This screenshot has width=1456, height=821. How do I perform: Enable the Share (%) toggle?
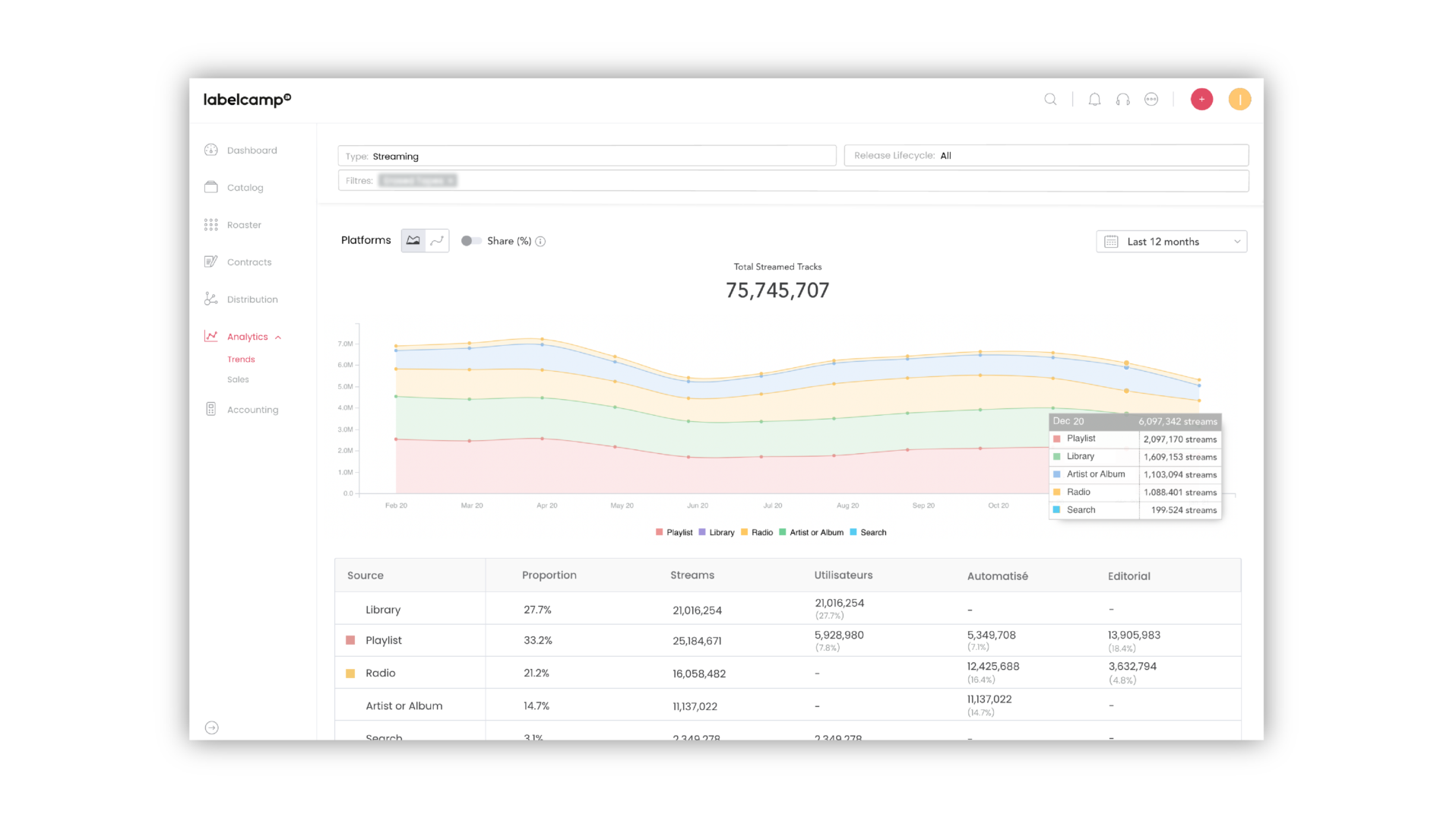point(471,241)
